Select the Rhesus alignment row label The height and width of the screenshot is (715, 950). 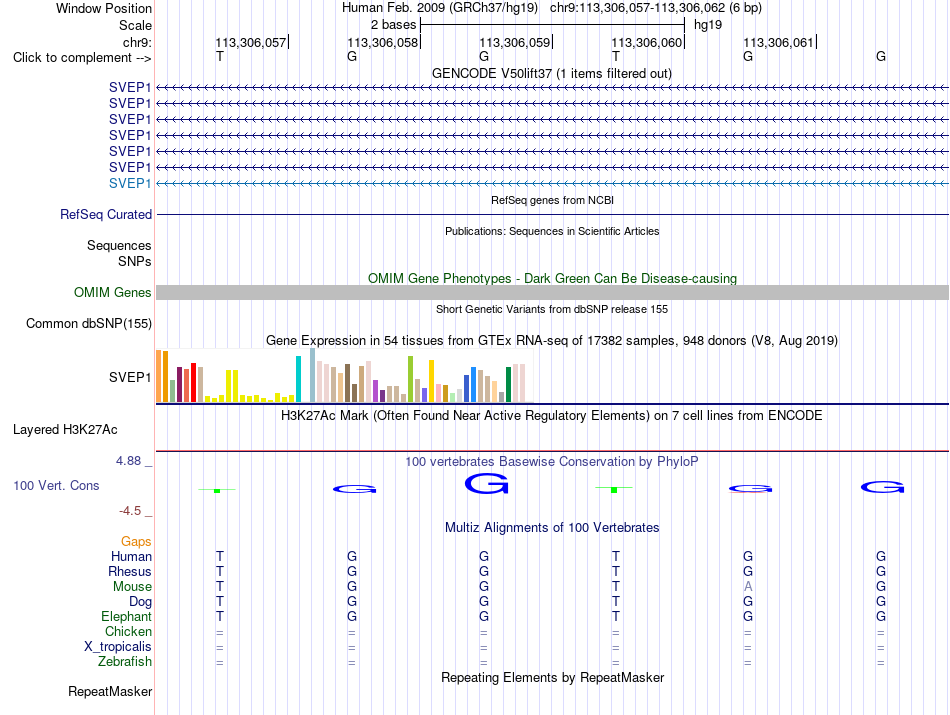click(x=130, y=571)
